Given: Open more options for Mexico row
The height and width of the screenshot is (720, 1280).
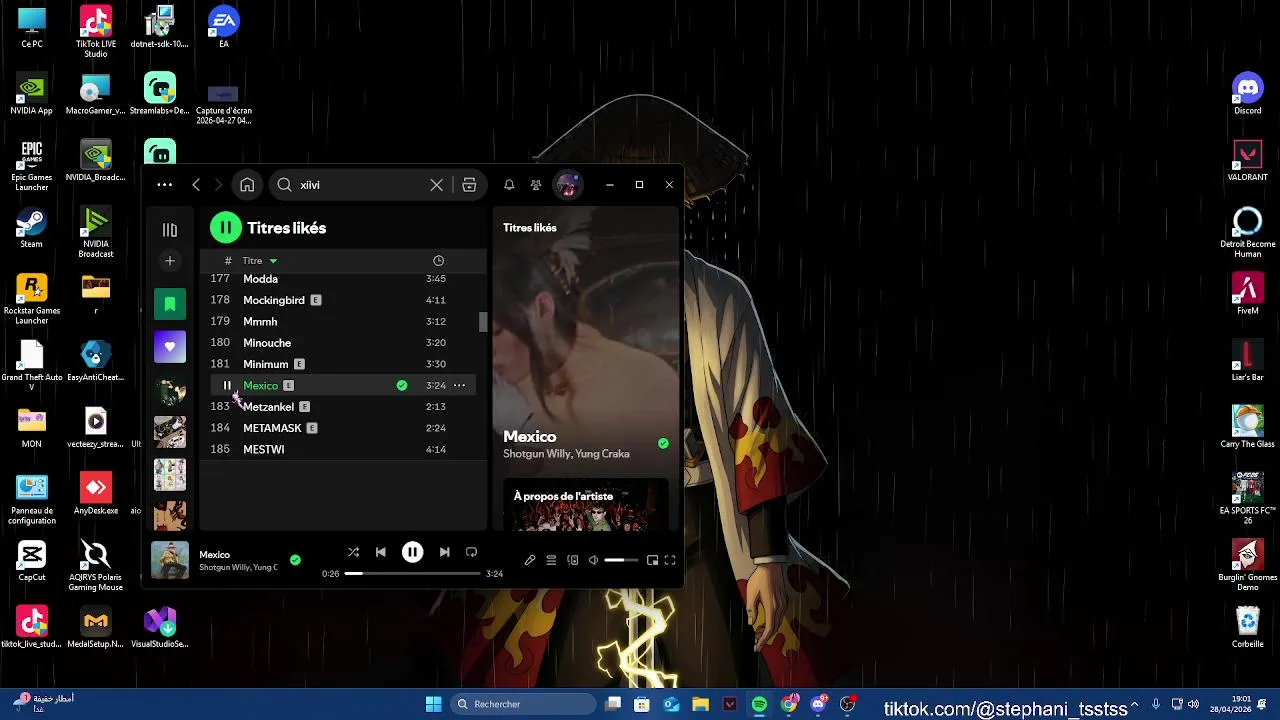Looking at the screenshot, I should (459, 386).
